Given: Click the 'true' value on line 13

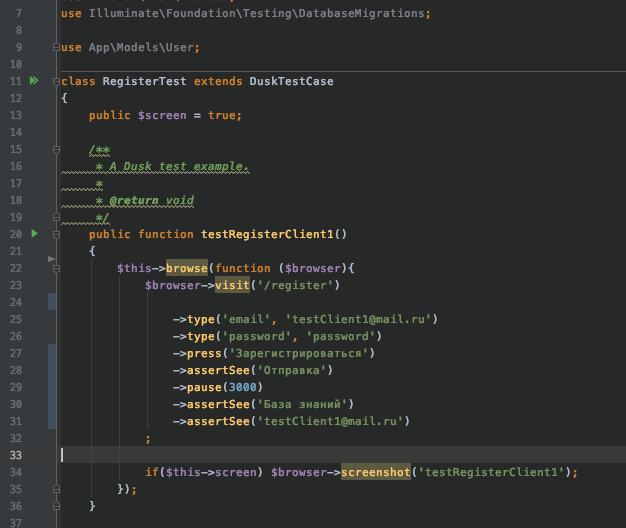Looking at the screenshot, I should (222, 115).
